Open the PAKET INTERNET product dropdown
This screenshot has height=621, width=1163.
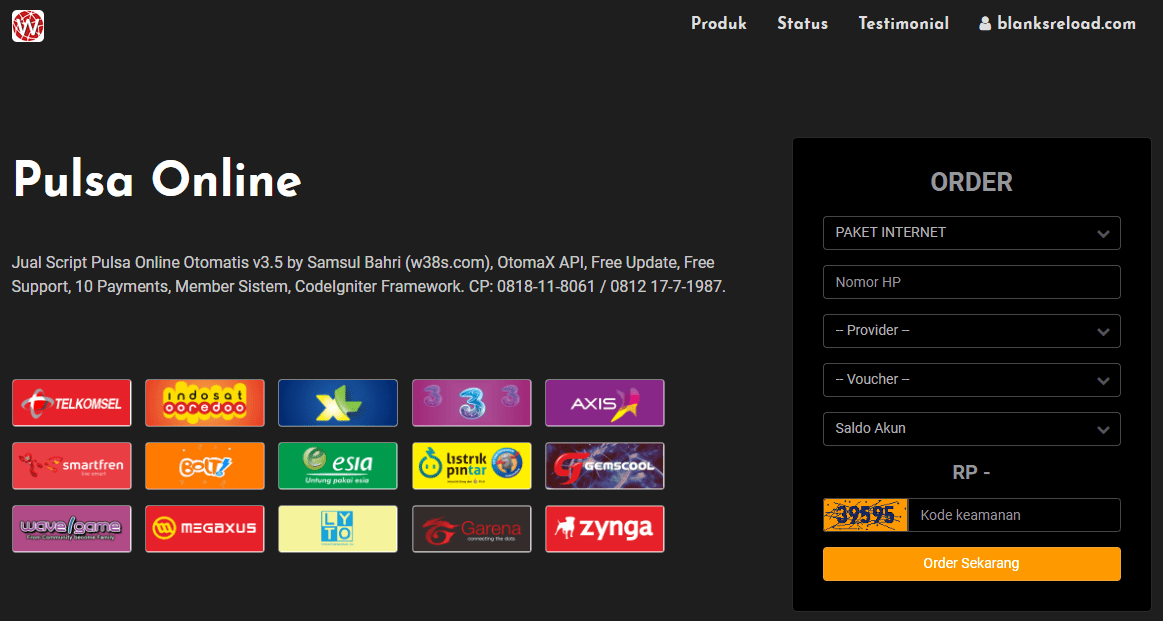[x=972, y=233]
